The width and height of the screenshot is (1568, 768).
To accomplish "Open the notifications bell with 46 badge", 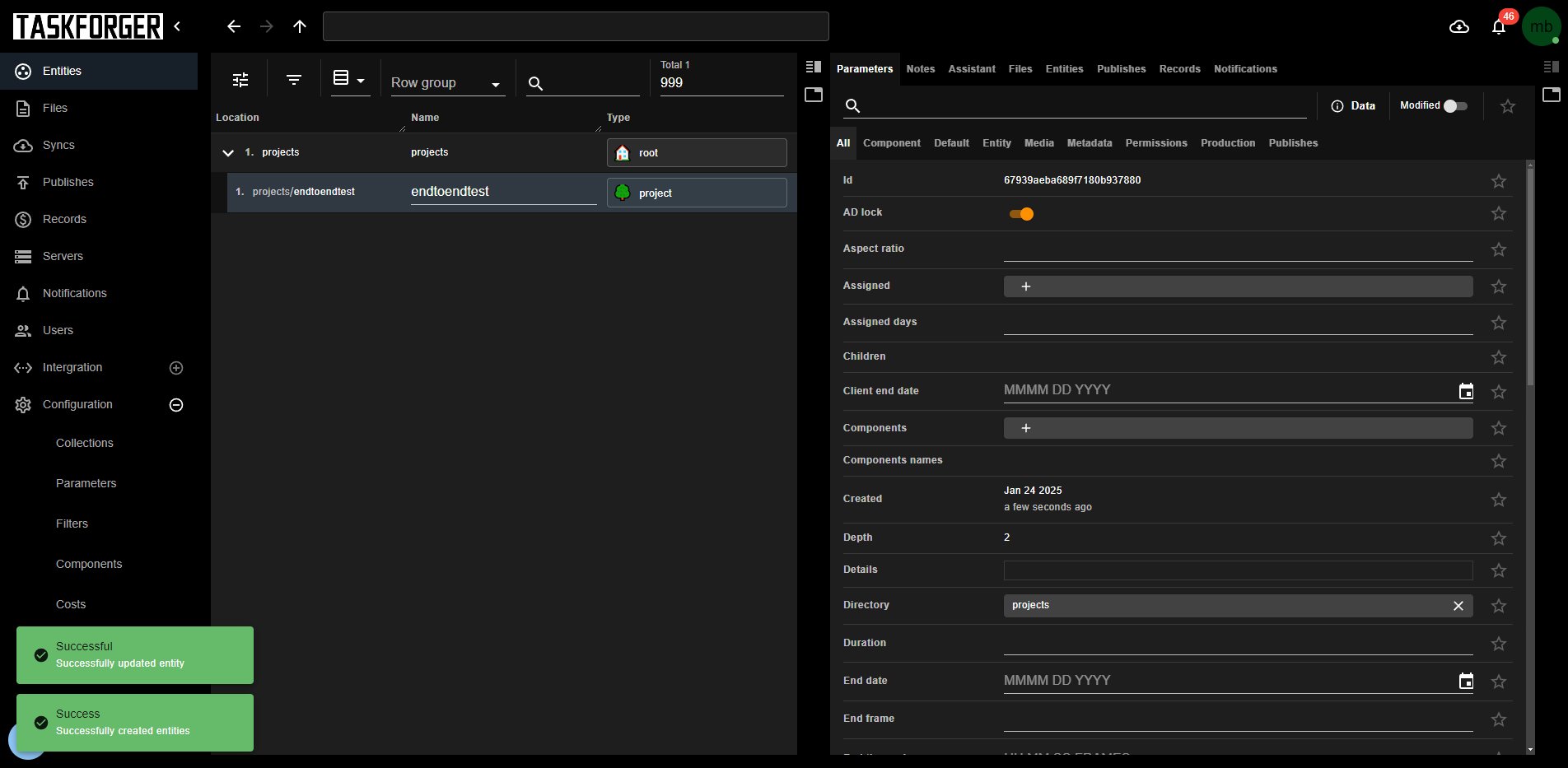I will tap(1499, 27).
